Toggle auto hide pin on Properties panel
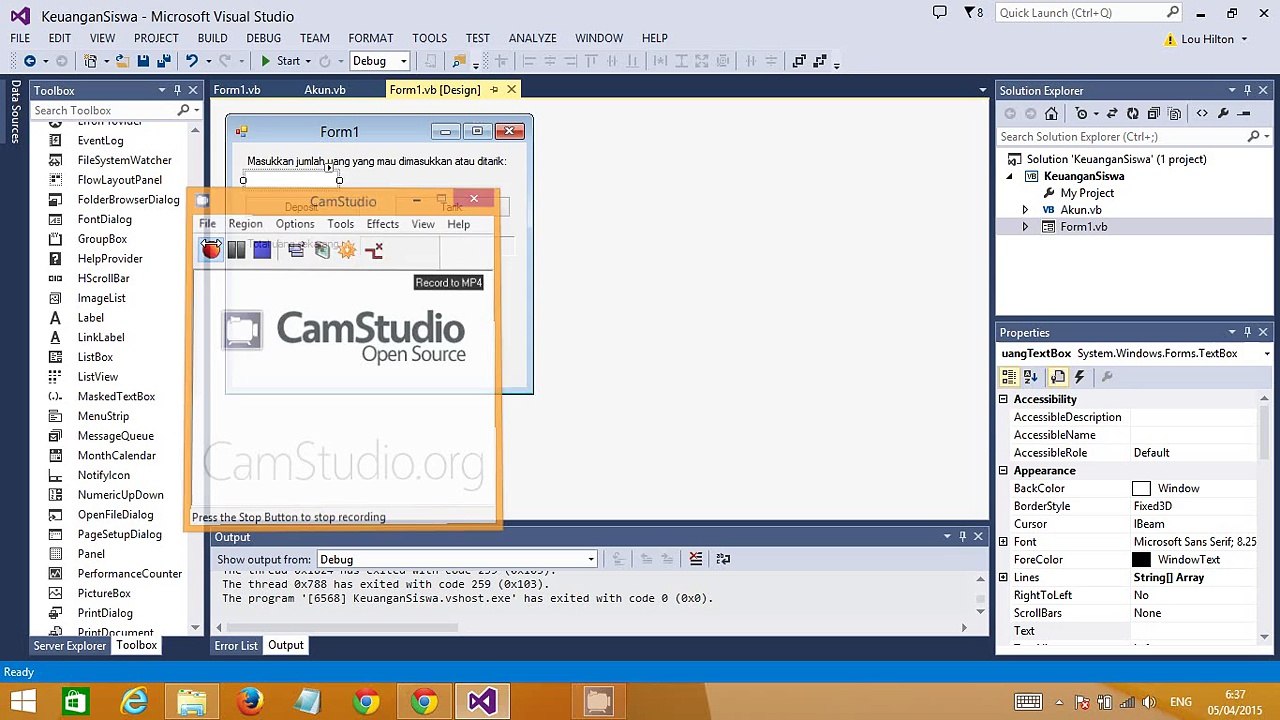The height and width of the screenshot is (720, 1280). 1248,332
